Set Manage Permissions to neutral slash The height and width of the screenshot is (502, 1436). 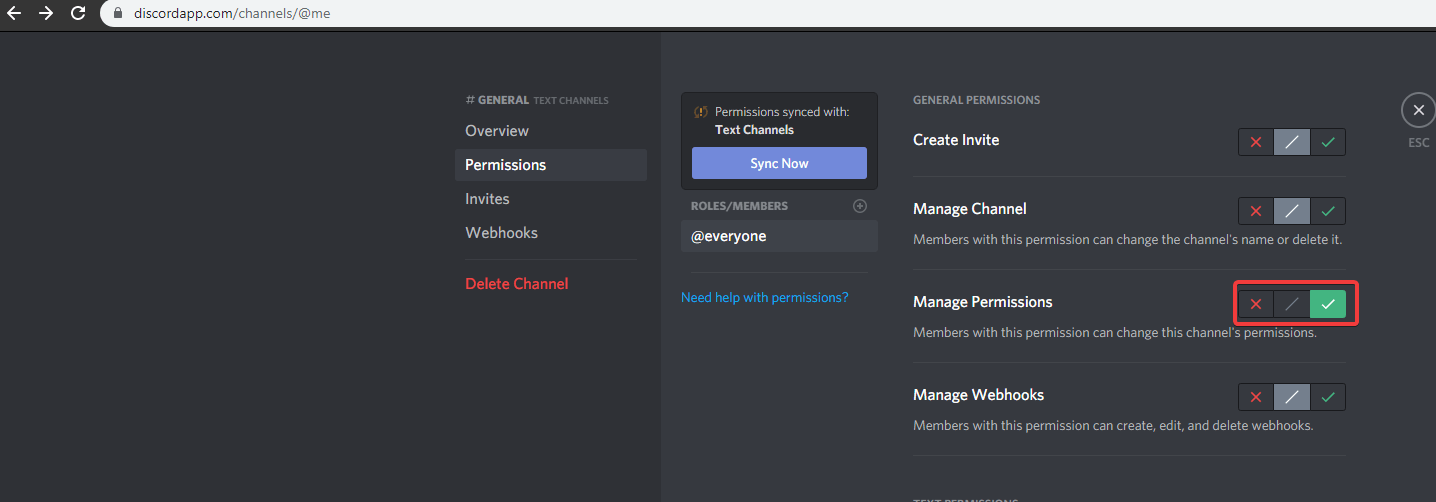(x=1292, y=304)
